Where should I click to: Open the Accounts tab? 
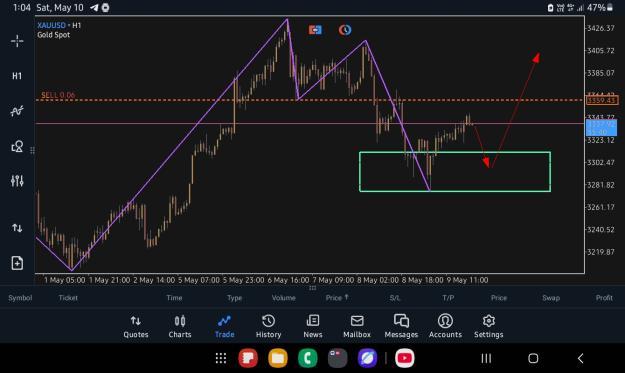(445, 326)
